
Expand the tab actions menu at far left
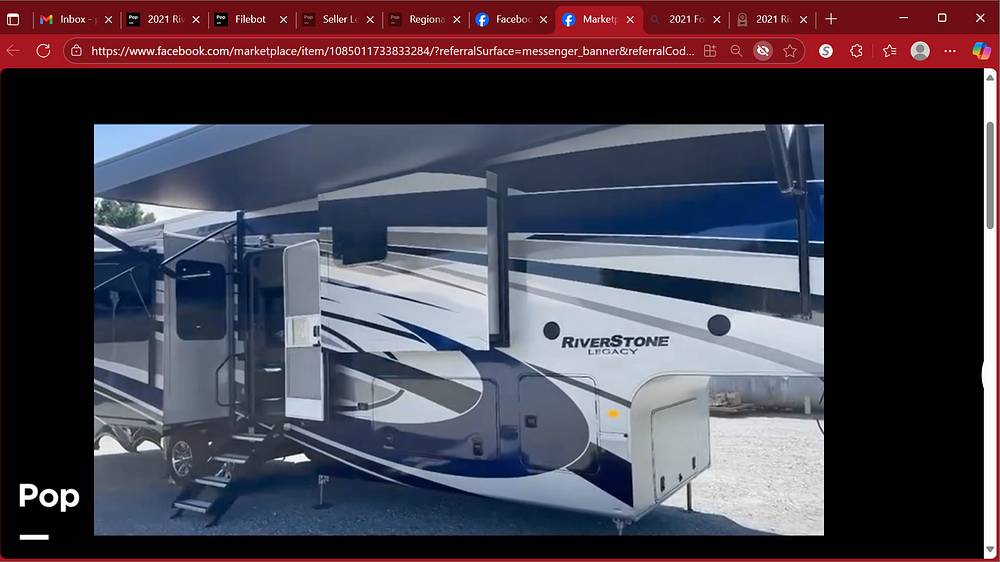click(x=13, y=19)
